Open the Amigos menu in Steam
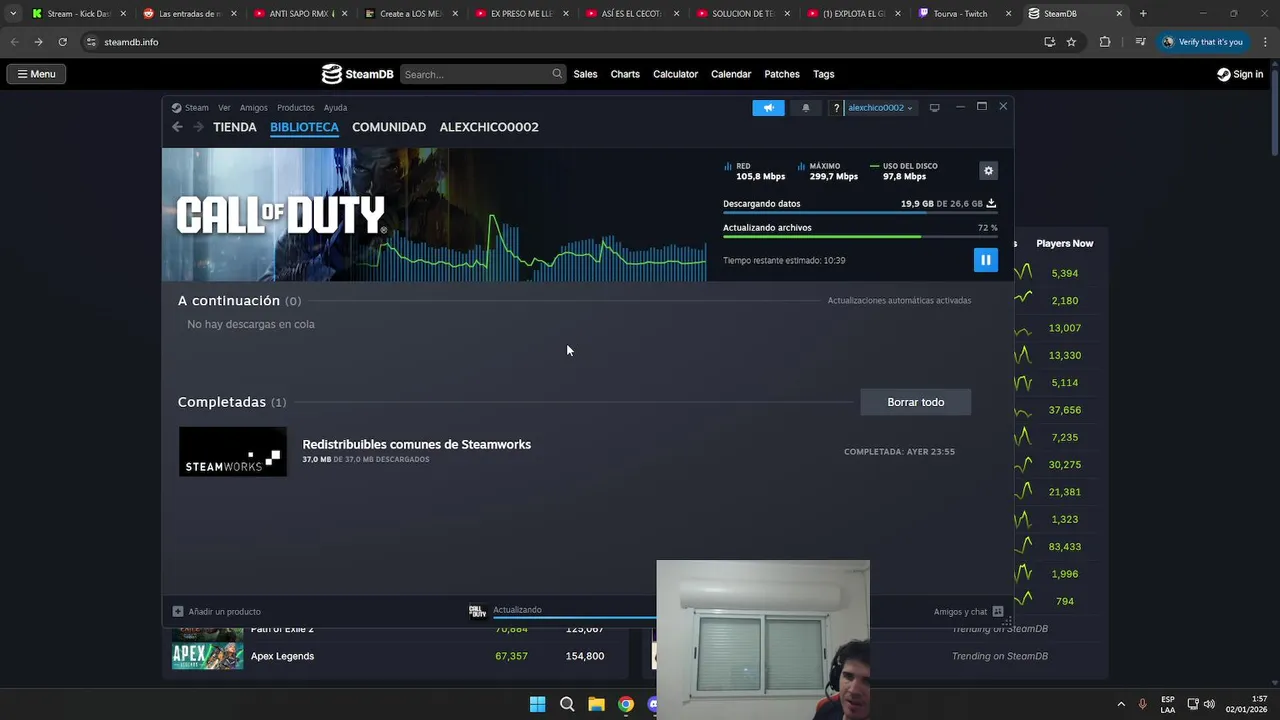1280x720 pixels. coord(253,108)
